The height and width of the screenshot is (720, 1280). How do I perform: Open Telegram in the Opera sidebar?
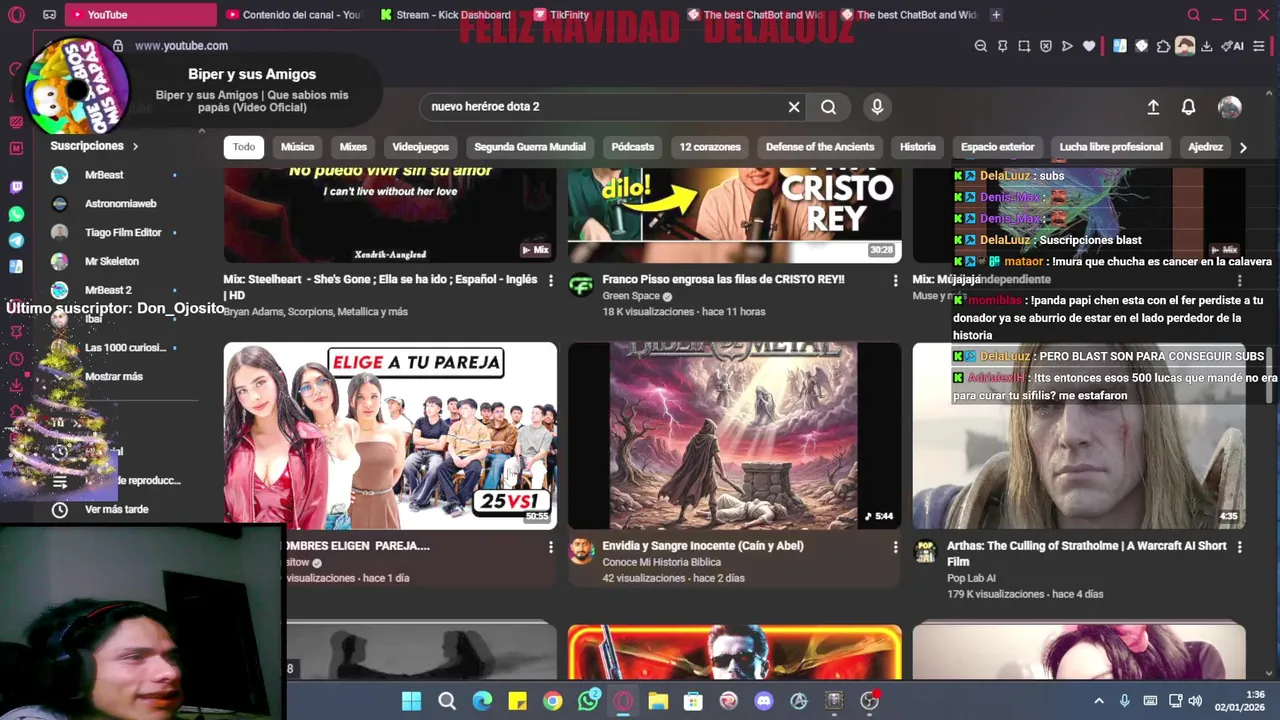tap(16, 241)
